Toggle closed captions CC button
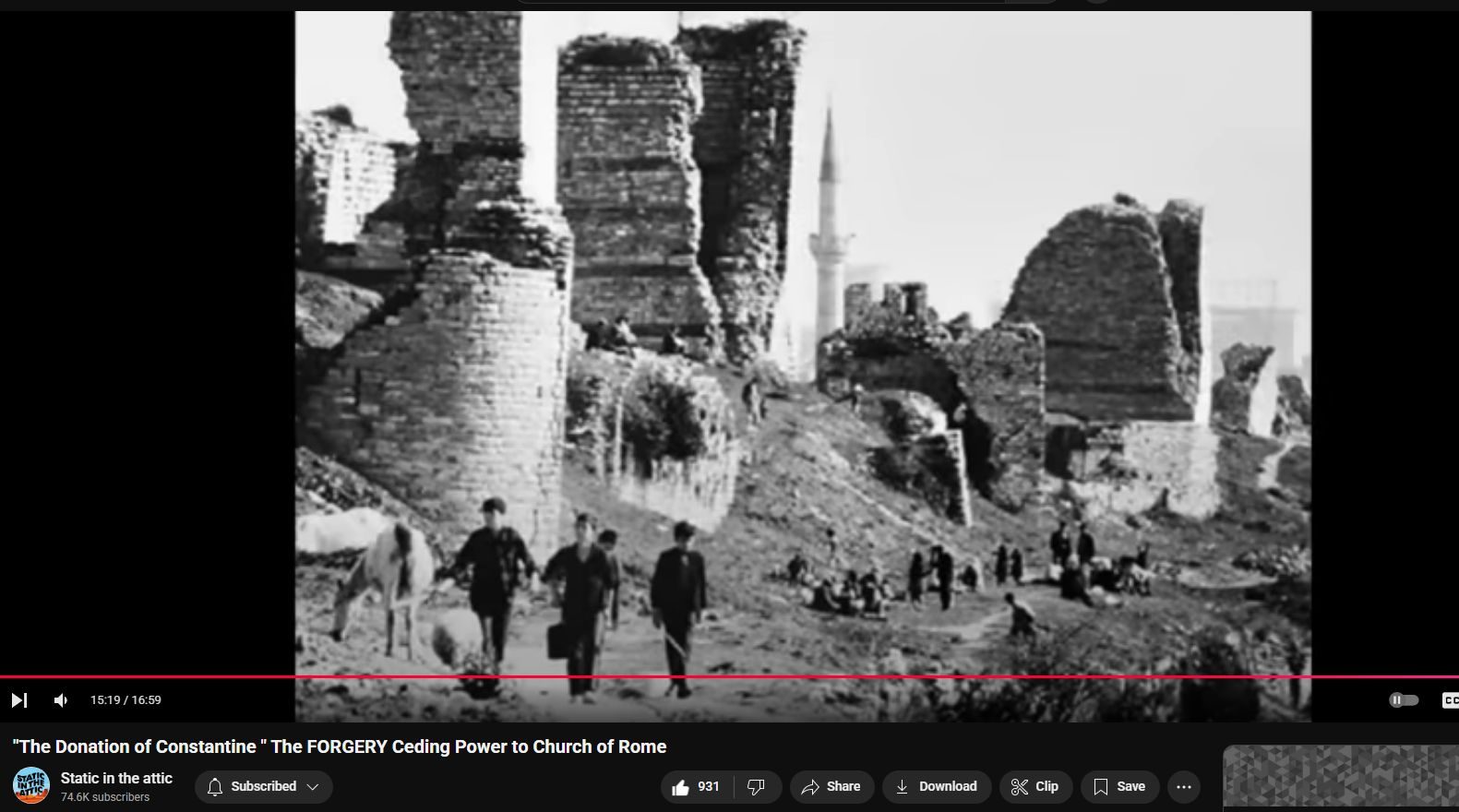The width and height of the screenshot is (1459, 812). pyautogui.click(x=1450, y=700)
